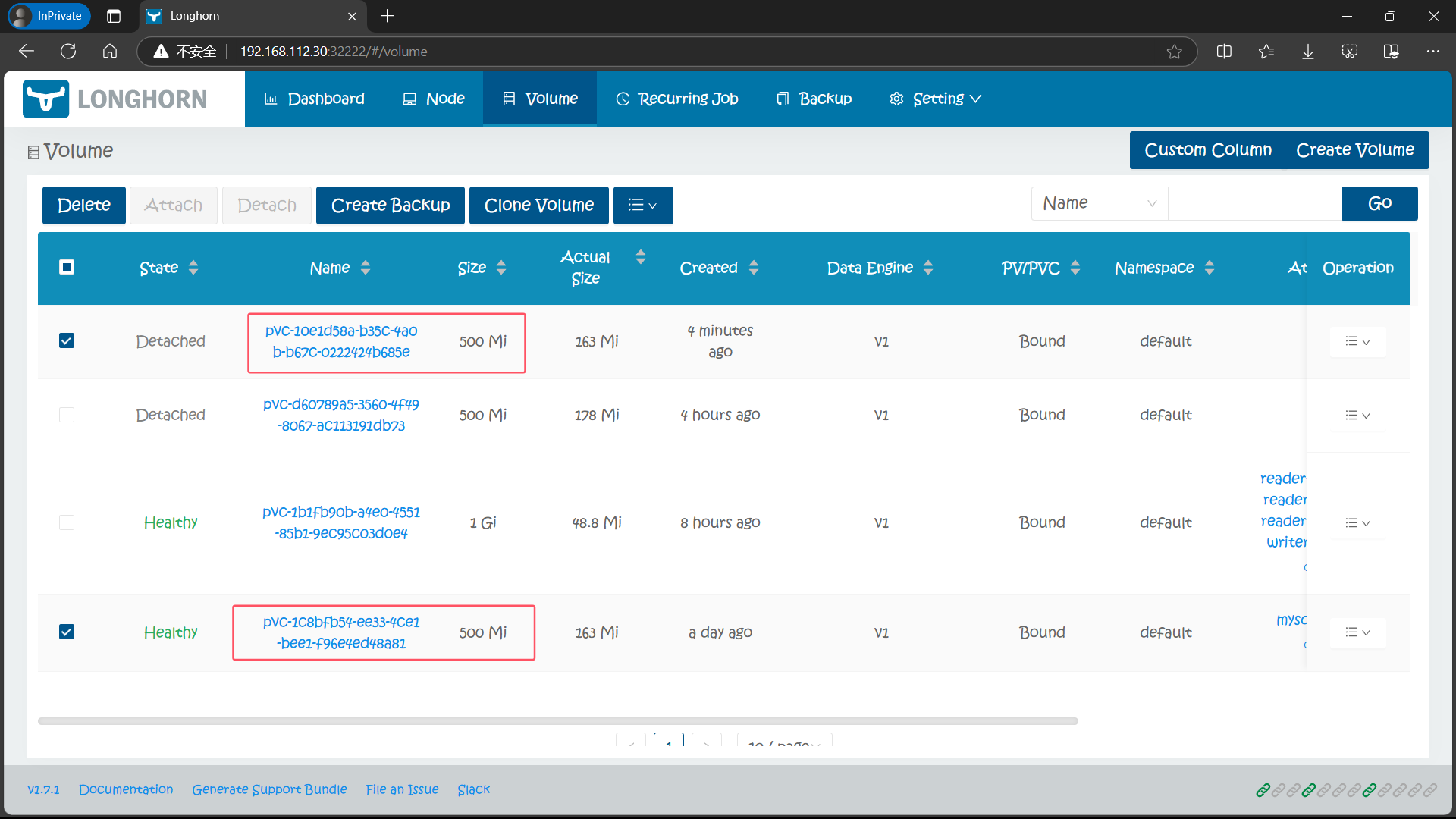Open the Name search field dropdown
Image resolution: width=1456 pixels, height=819 pixels.
point(1100,203)
